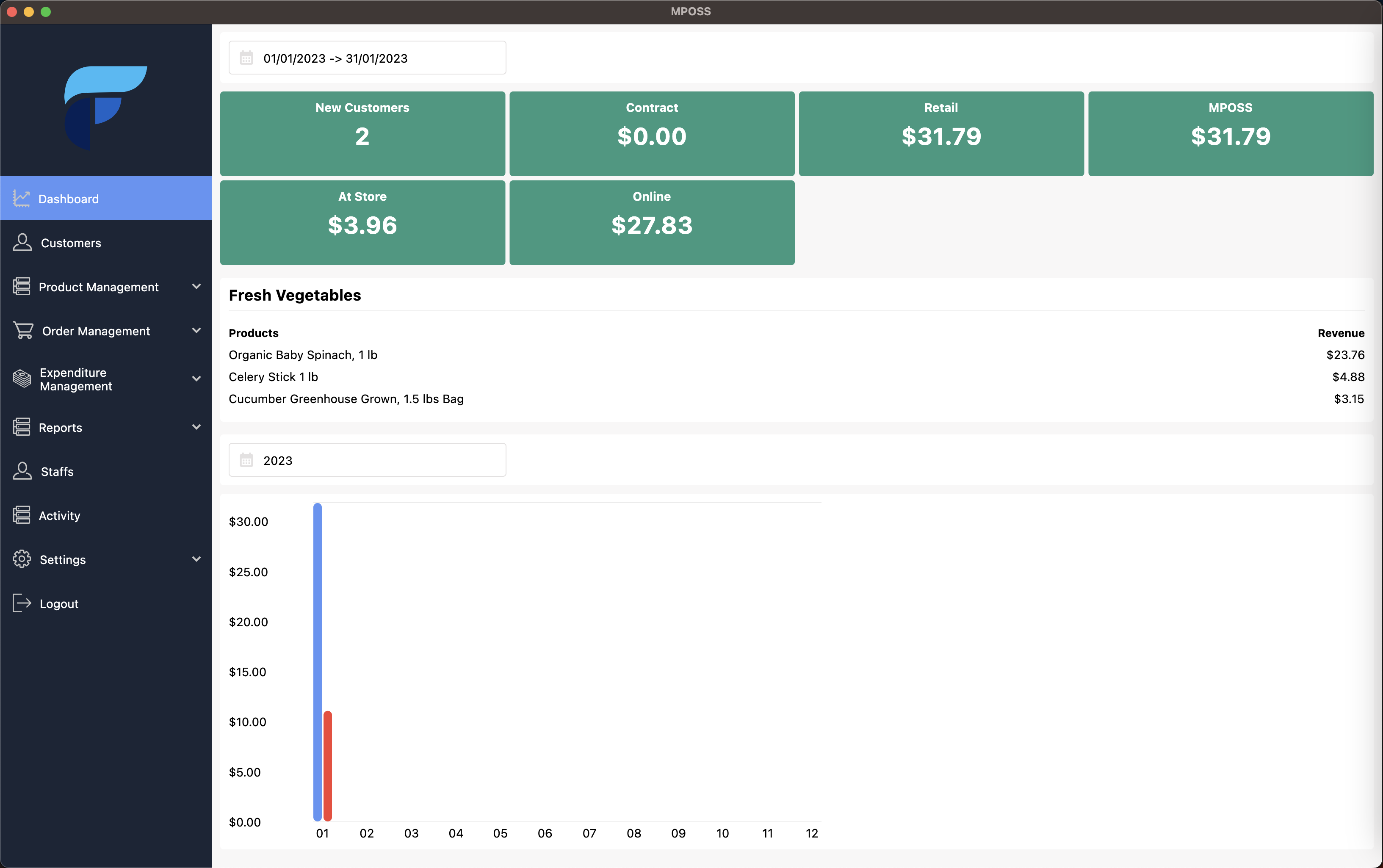This screenshot has height=868, width=1383.
Task: Click the Logout arrow icon
Action: (x=22, y=603)
